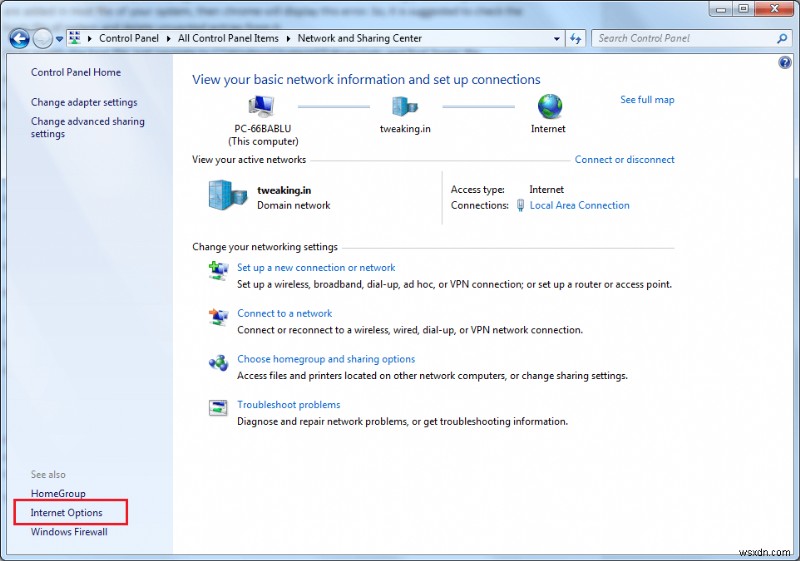Open HomeGroup under See also

(58, 494)
